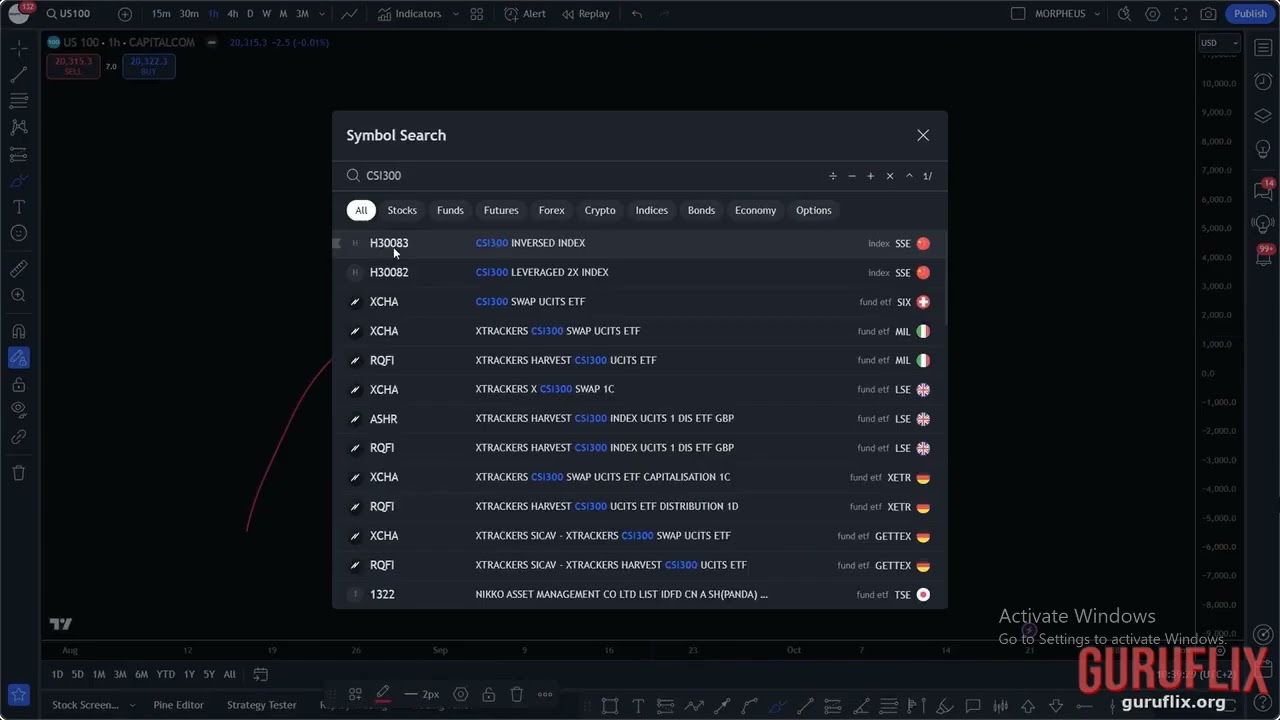Toggle the MORPHEUS layout checkbox
This screenshot has height=720, width=1280.
(1018, 14)
